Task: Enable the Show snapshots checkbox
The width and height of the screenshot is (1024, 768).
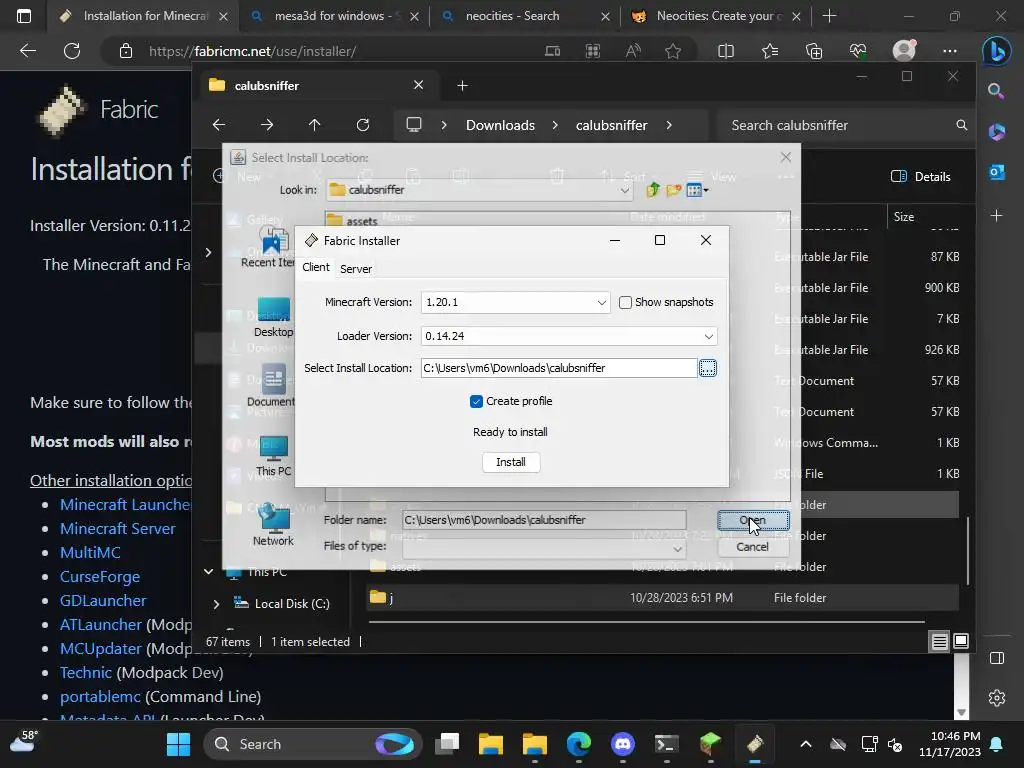Action: pos(625,302)
